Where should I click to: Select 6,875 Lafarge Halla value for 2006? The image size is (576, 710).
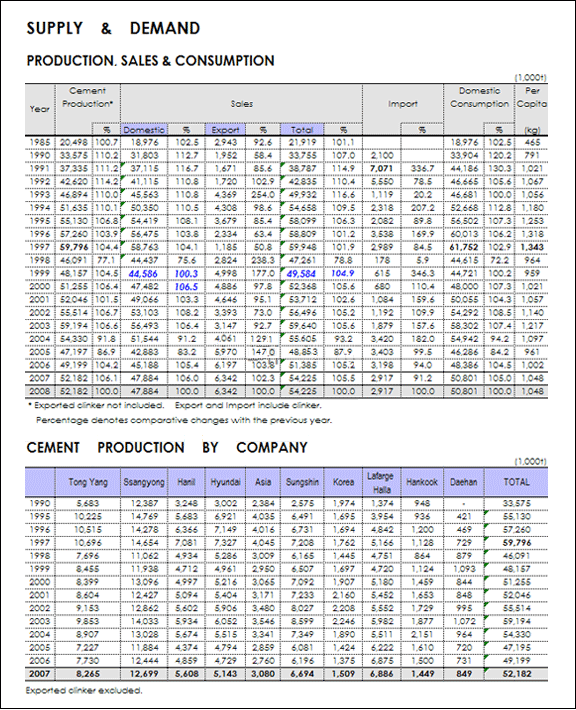click(381, 661)
